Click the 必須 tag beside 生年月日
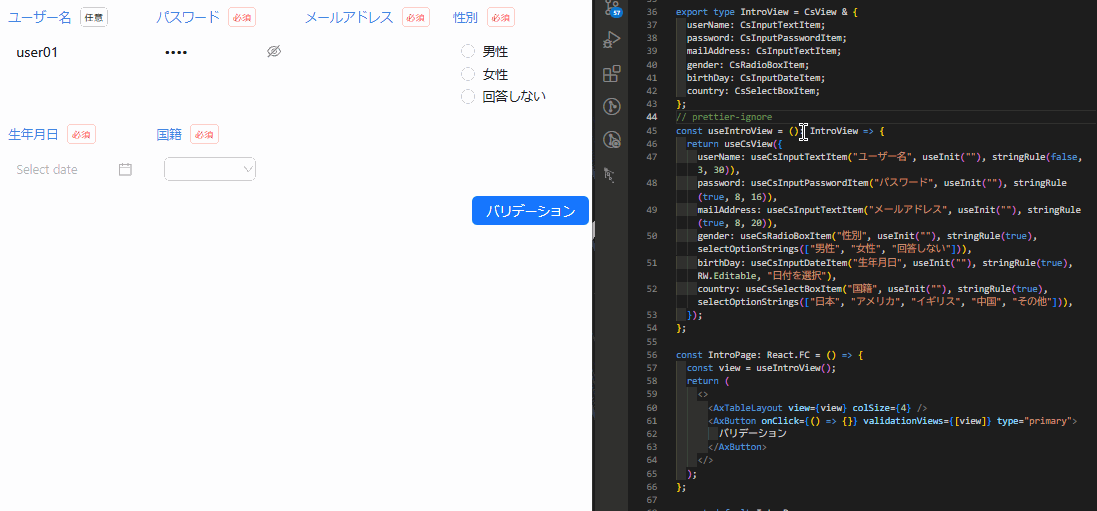This screenshot has width=1097, height=511. point(81,134)
